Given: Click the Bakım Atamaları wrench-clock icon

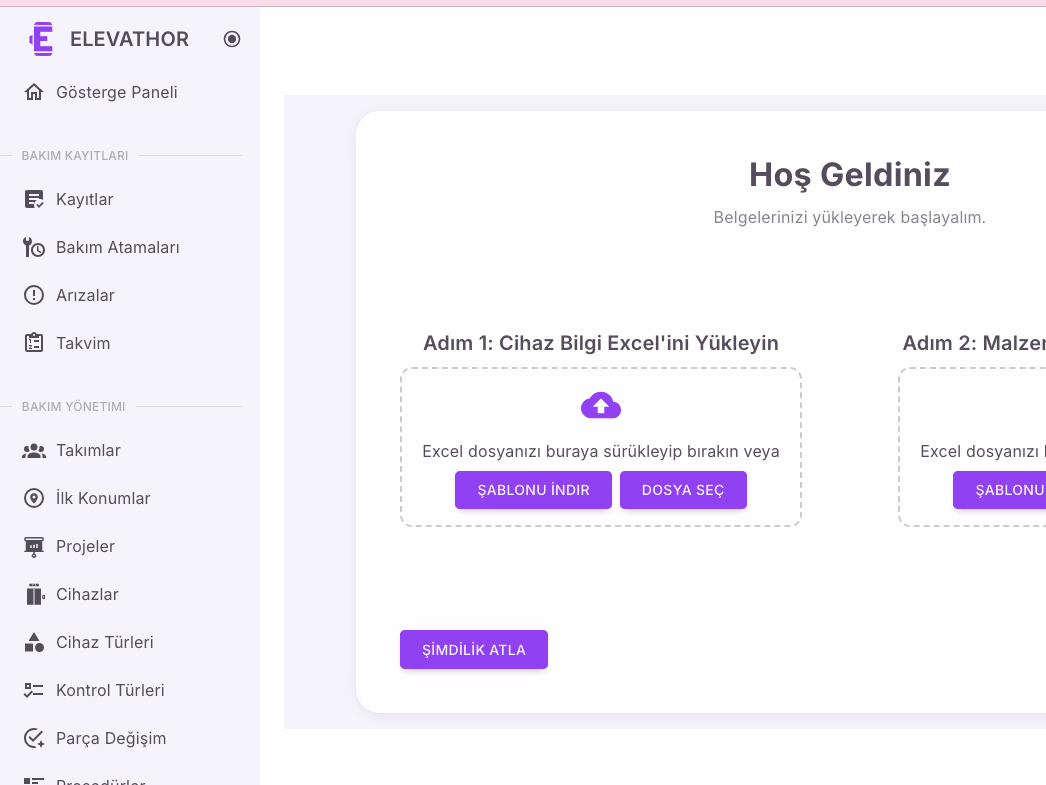Looking at the screenshot, I should [34, 248].
